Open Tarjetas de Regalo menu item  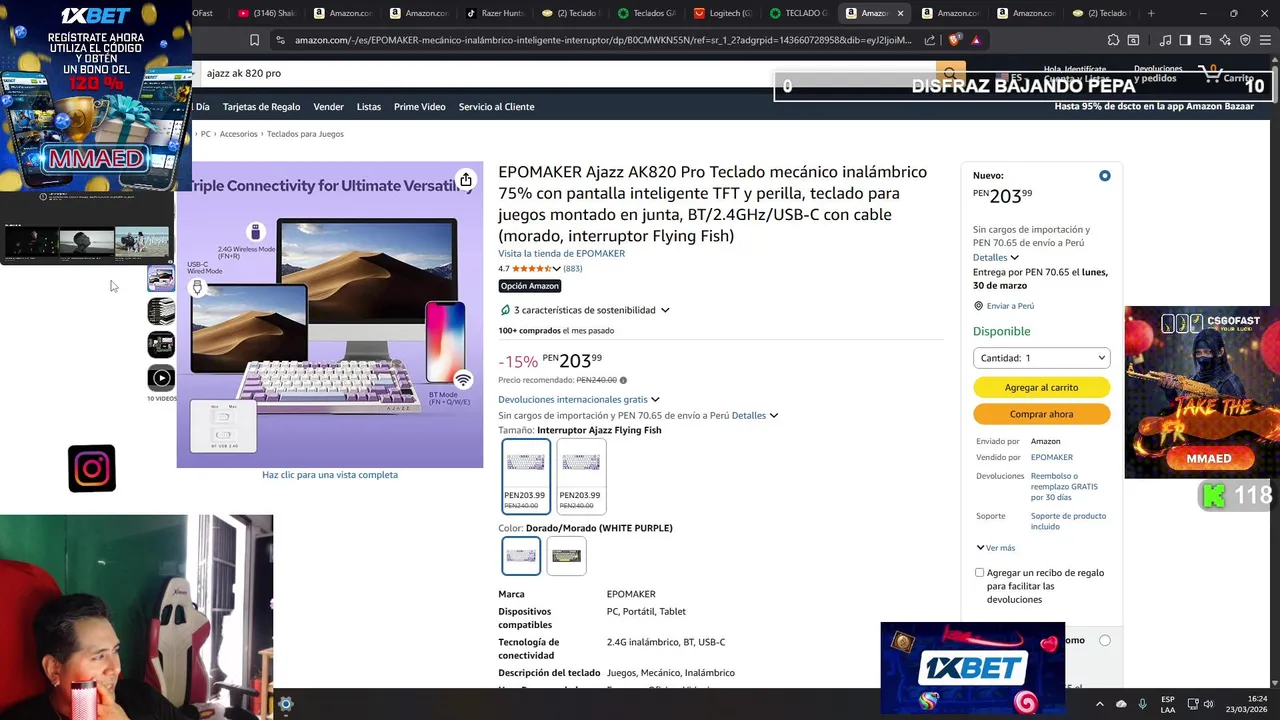coord(261,107)
